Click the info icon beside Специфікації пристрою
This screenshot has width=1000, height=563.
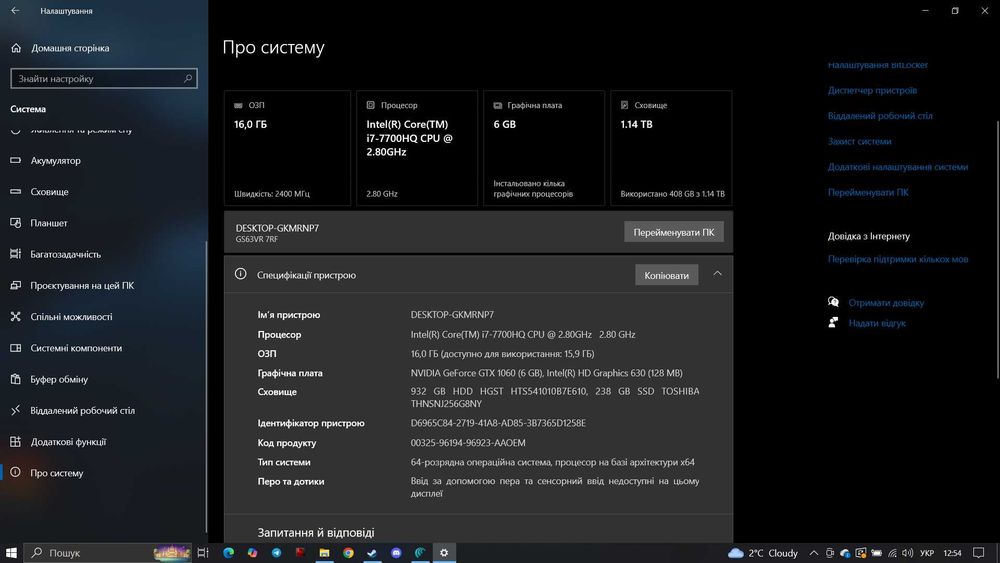(240, 274)
